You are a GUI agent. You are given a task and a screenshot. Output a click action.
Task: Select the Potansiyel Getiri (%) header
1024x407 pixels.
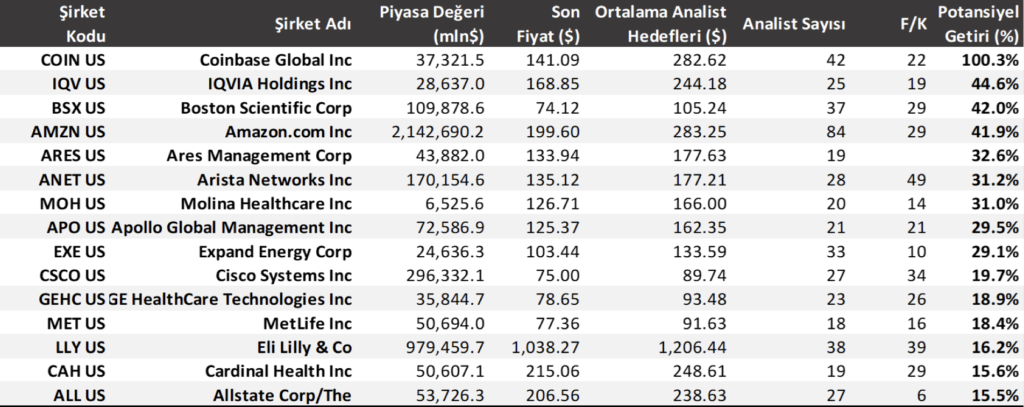978,24
